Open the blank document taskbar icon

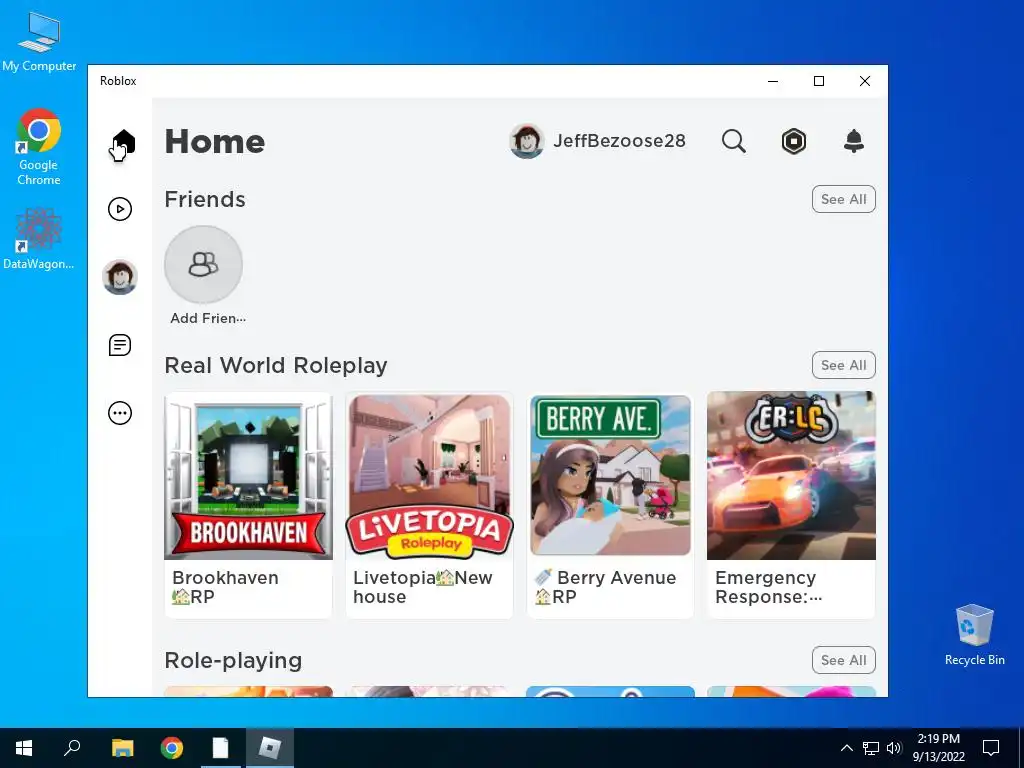pyautogui.click(x=221, y=748)
